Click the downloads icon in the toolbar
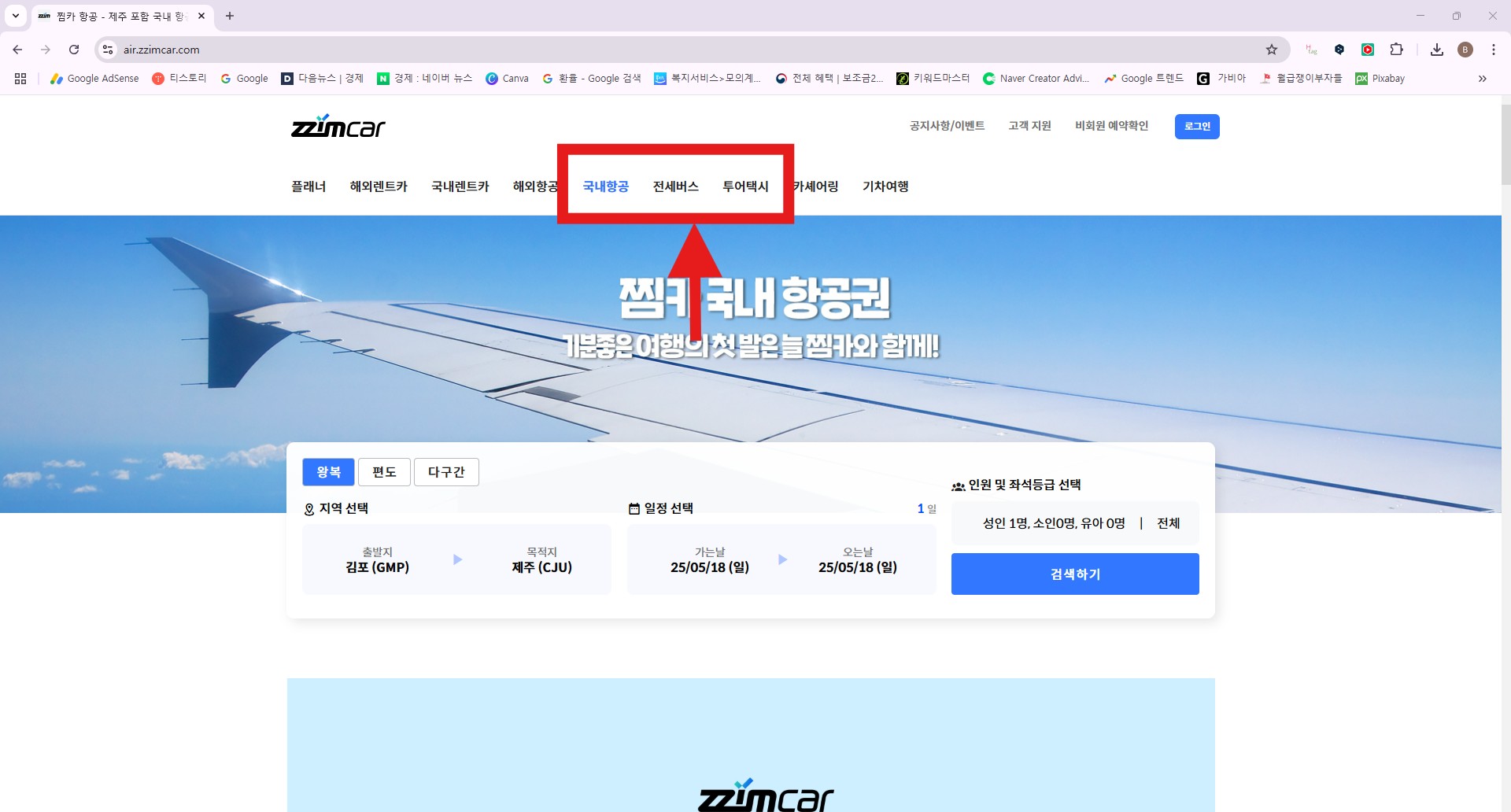1511x812 pixels. 1437,49
